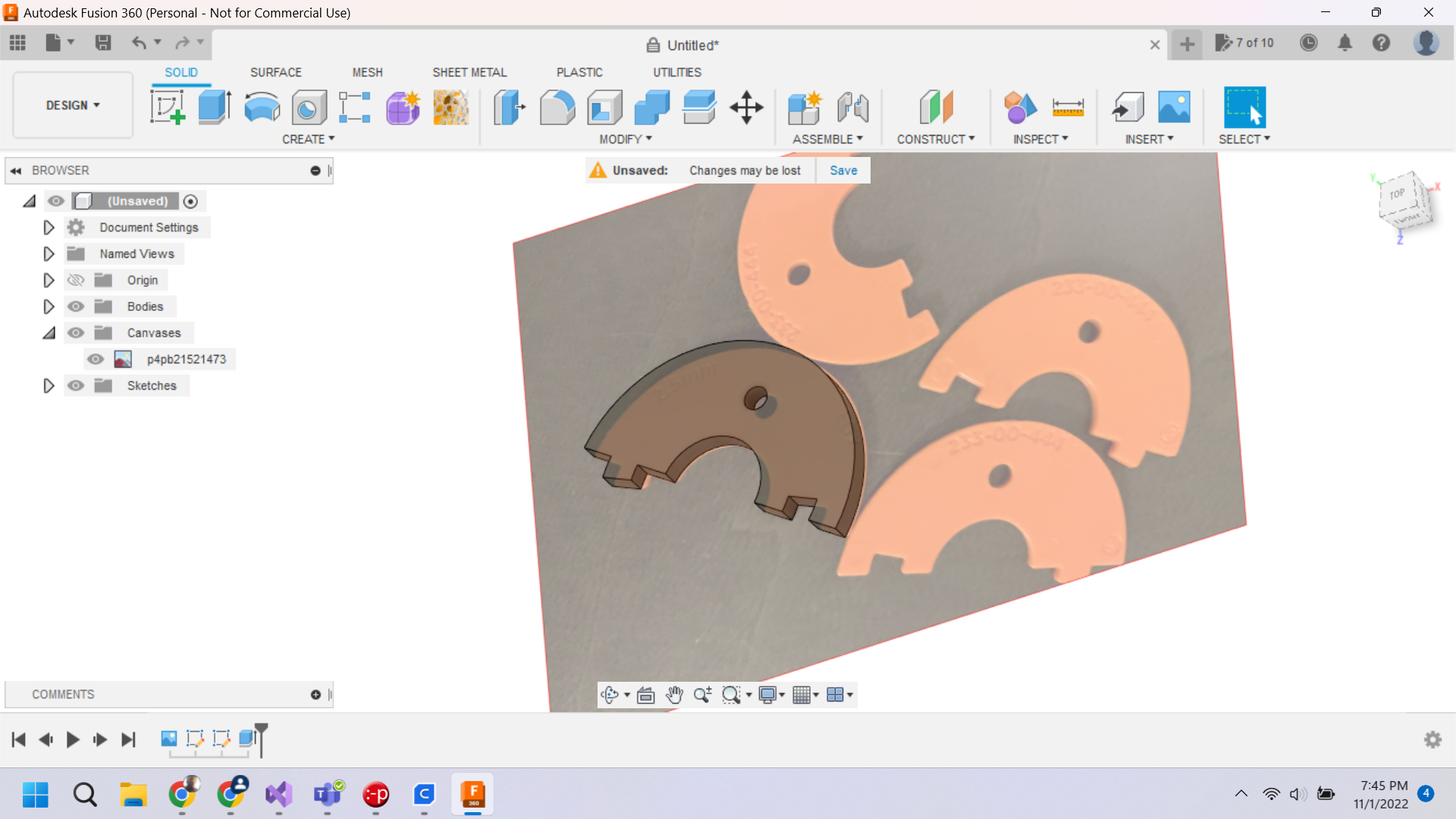Expand the Named Views node
Image resolution: width=1456 pixels, height=819 pixels.
(49, 254)
